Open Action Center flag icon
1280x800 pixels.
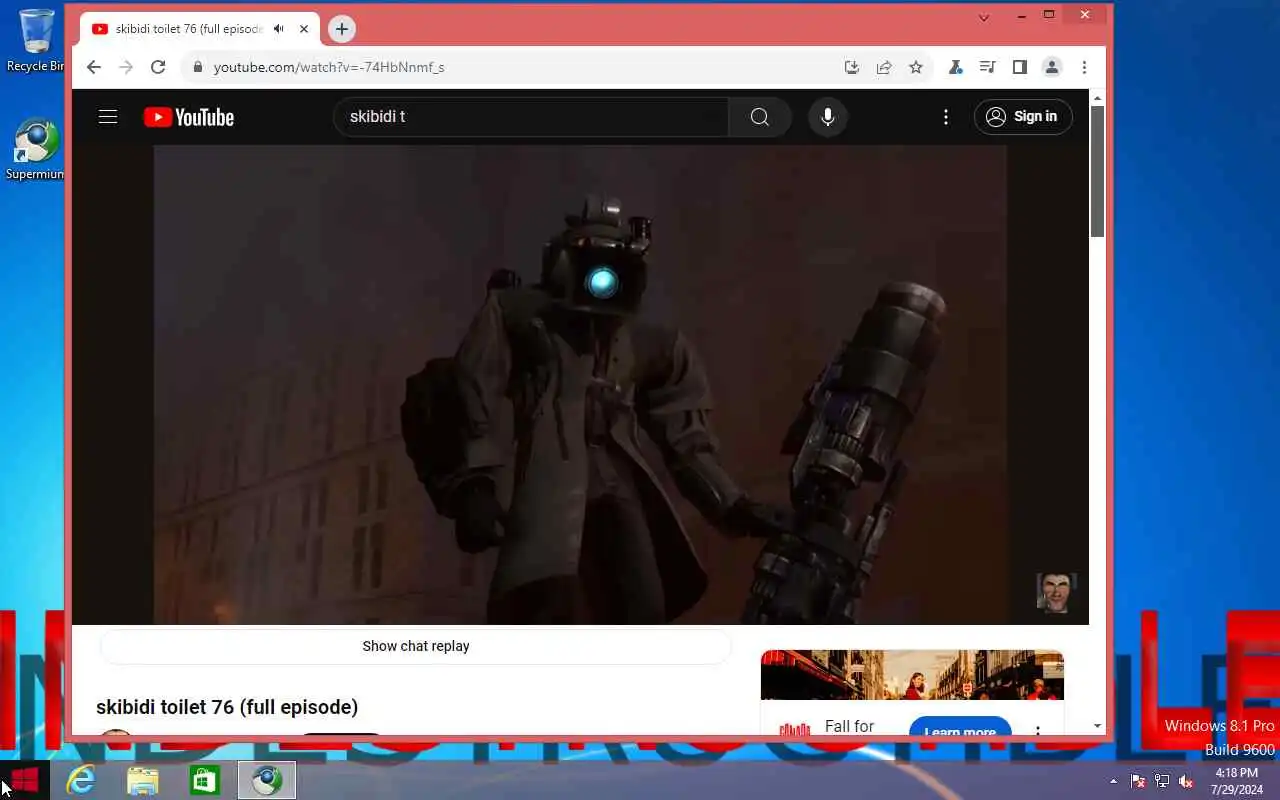pyautogui.click(x=1138, y=781)
